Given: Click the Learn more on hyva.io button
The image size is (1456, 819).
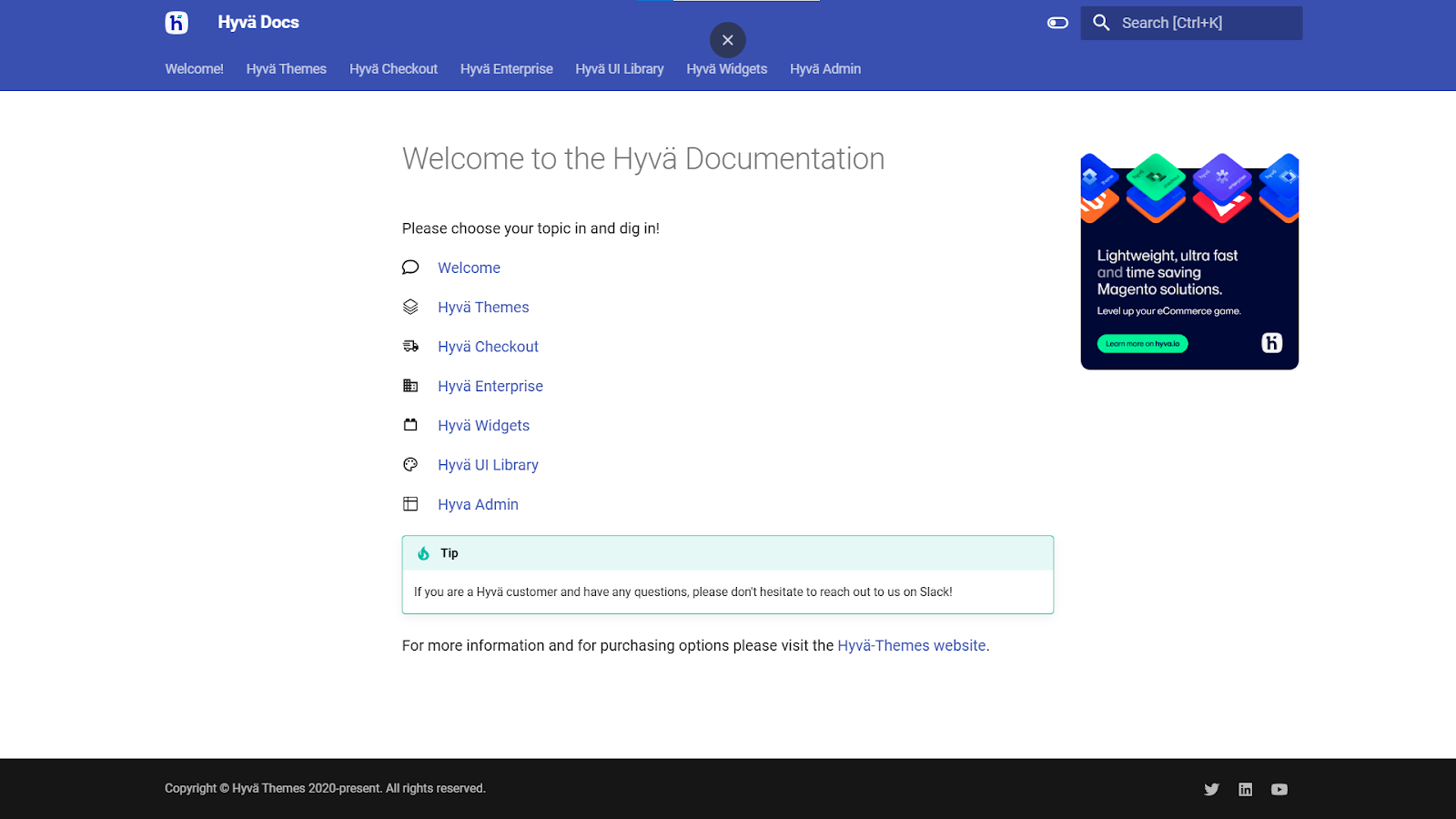Looking at the screenshot, I should 1141,343.
